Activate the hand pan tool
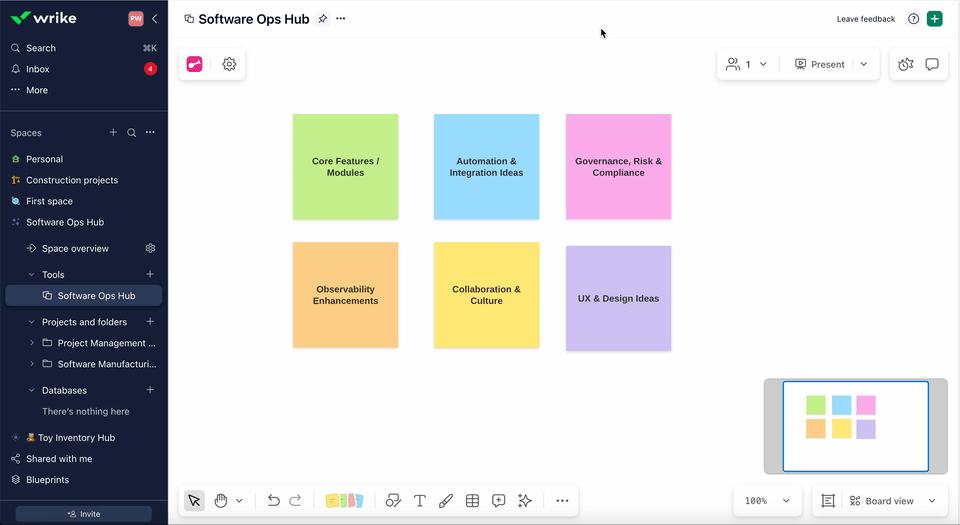The width and height of the screenshot is (960, 525). tap(220, 501)
